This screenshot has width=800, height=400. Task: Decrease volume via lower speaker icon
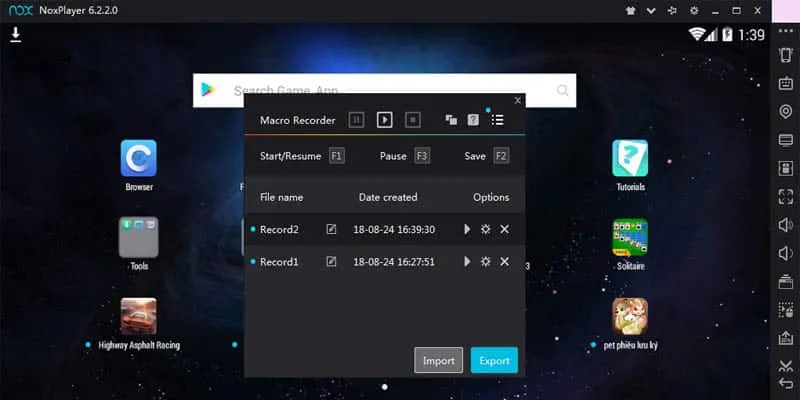click(786, 253)
